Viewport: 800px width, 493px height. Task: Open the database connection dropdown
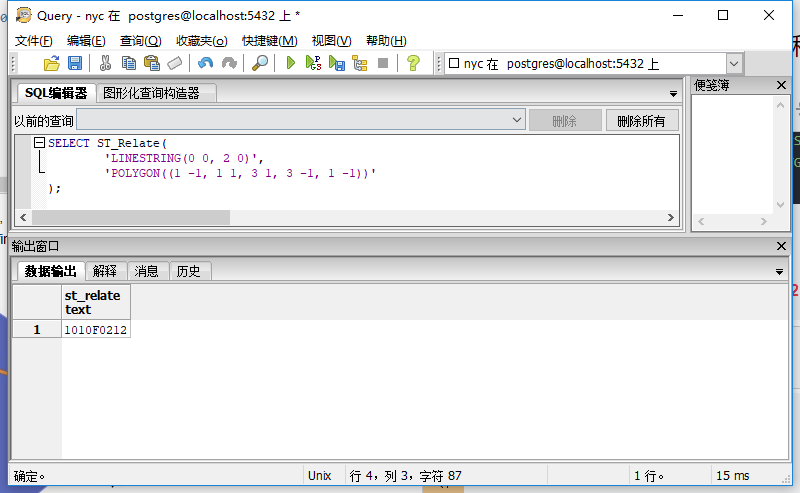coord(734,64)
